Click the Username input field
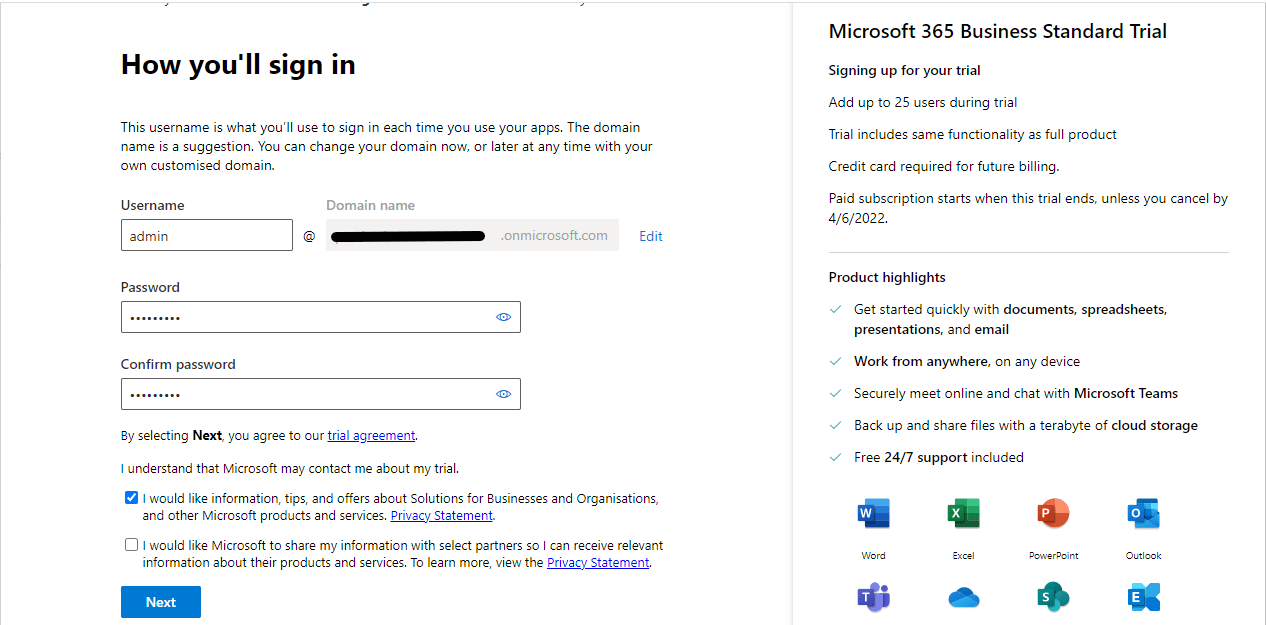This screenshot has height=625, width=1266. point(207,236)
